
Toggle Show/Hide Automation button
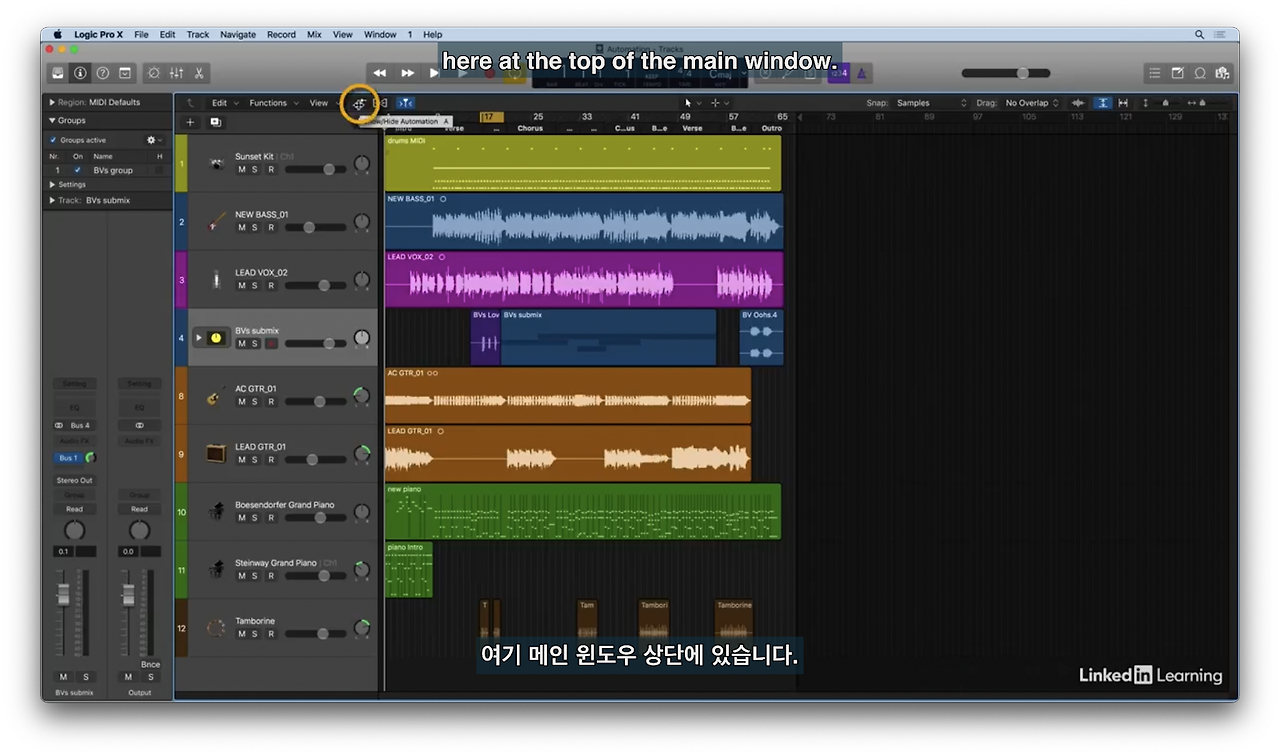tap(359, 103)
